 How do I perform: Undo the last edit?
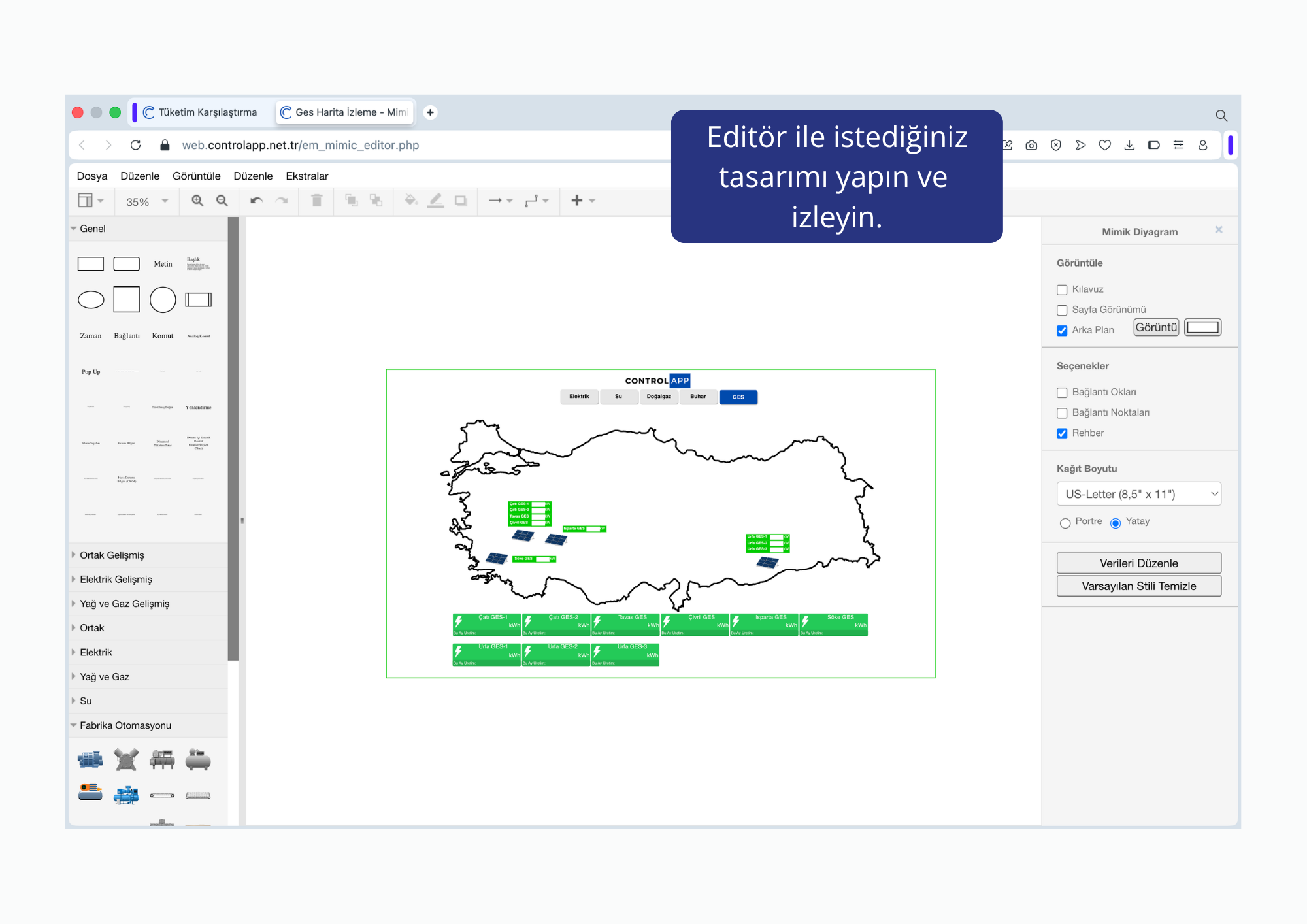click(256, 201)
